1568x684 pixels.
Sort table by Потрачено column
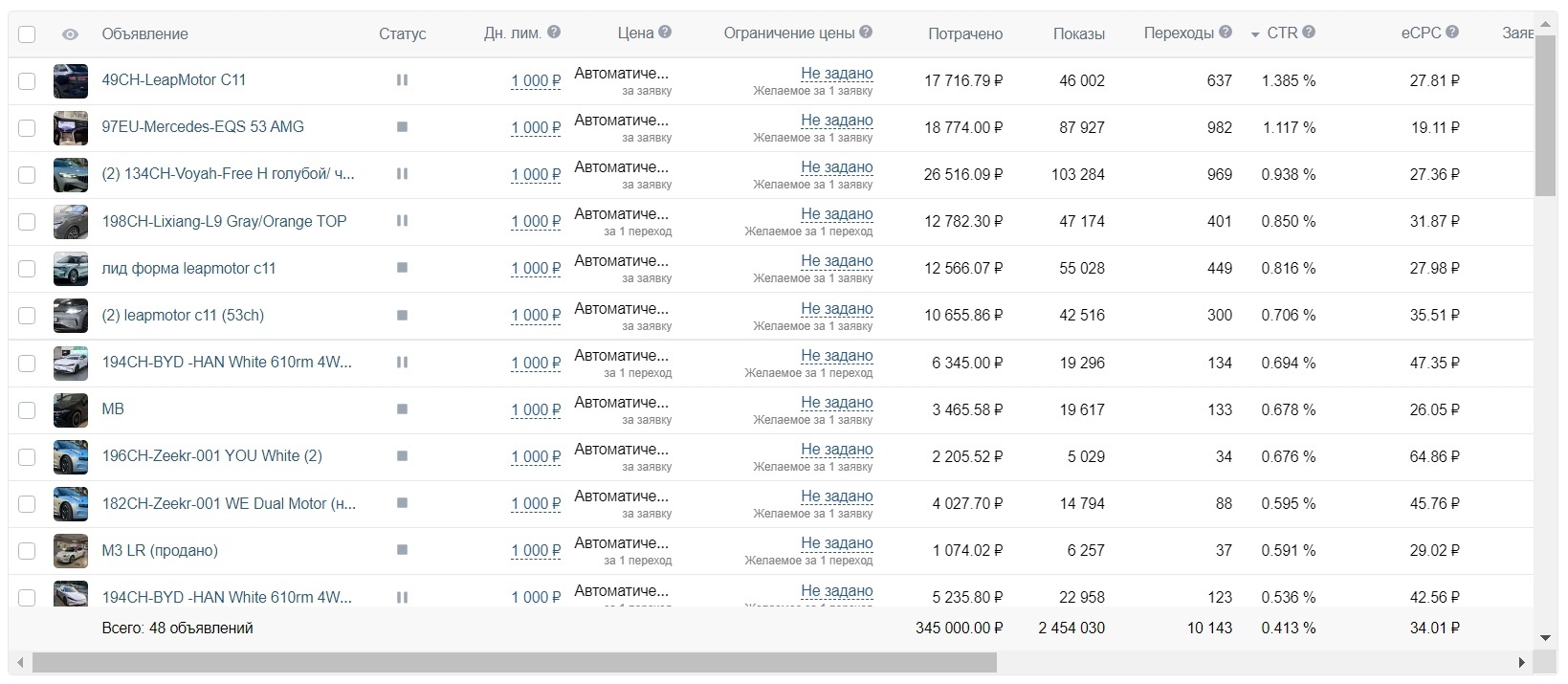click(x=965, y=34)
